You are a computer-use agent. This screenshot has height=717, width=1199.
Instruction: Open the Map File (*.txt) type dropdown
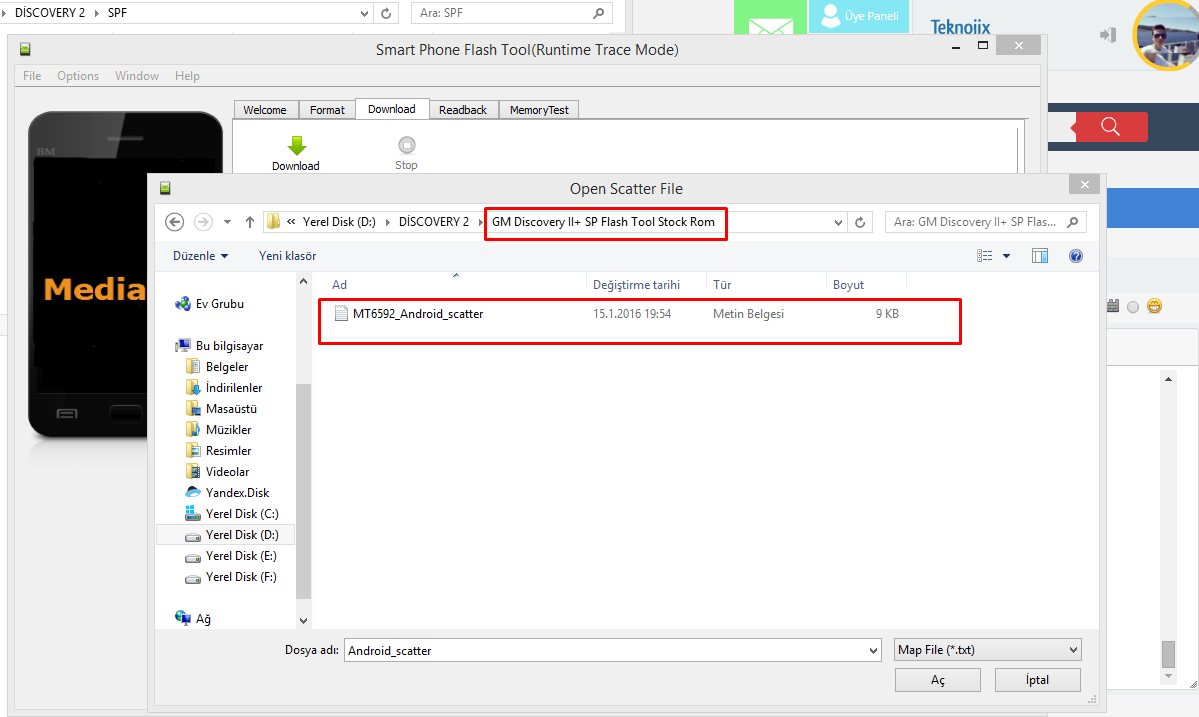988,650
